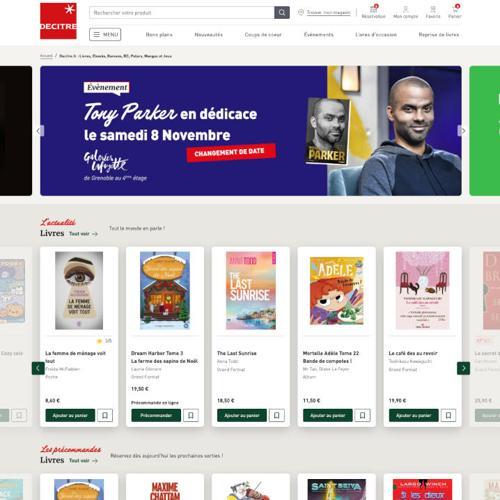Viewport: 500px width, 500px height.
Task: Click the Decitre logo
Action: 58,21
